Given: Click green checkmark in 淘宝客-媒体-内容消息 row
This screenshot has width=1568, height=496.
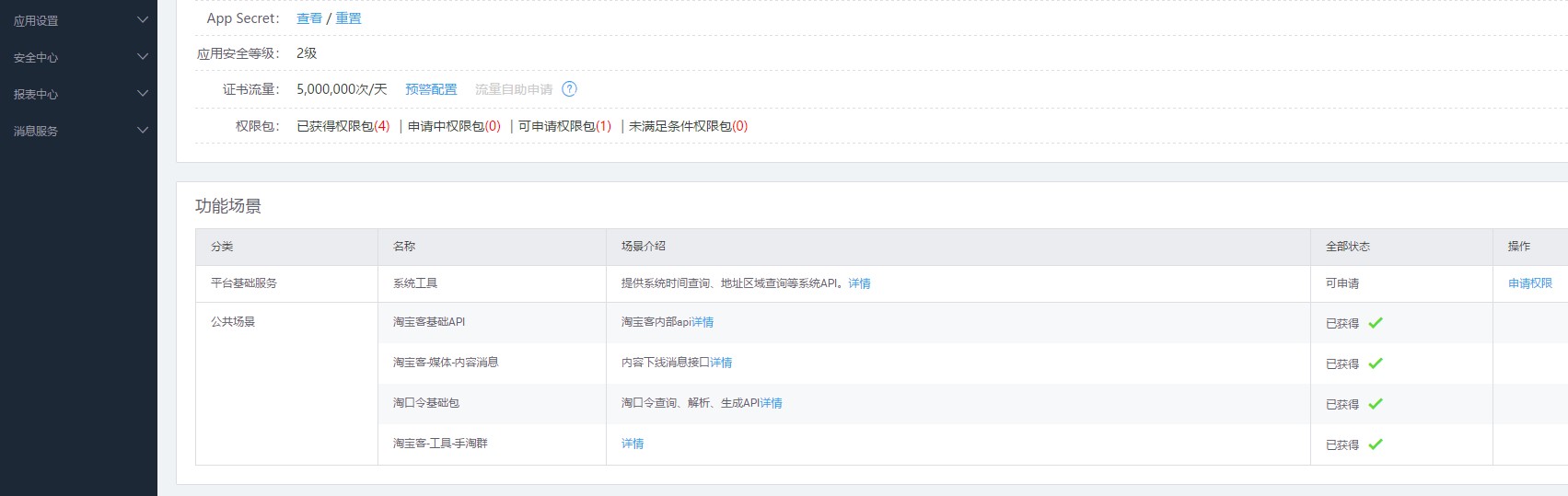Looking at the screenshot, I should click(1376, 363).
